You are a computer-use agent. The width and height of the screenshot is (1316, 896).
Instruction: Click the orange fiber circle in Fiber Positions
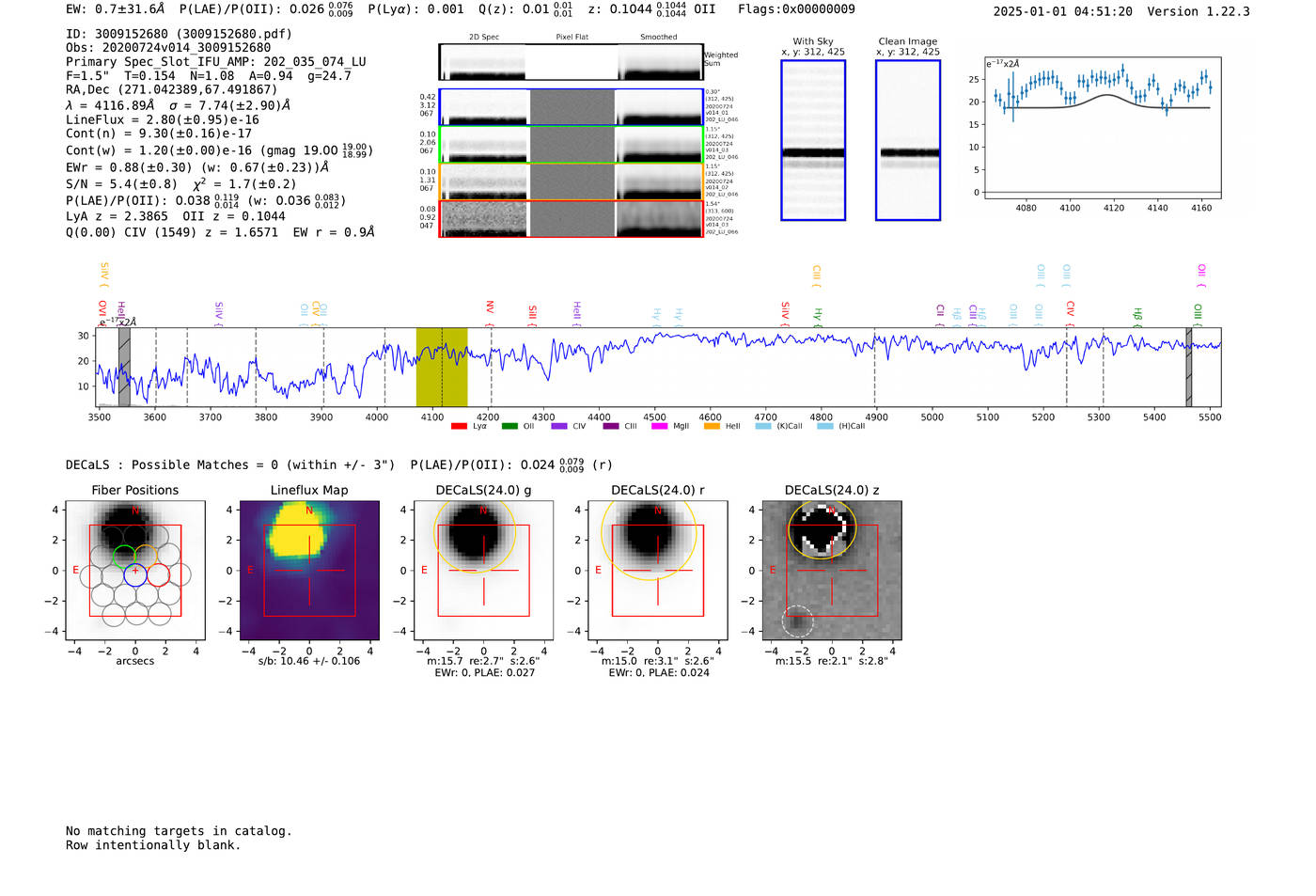click(x=147, y=555)
